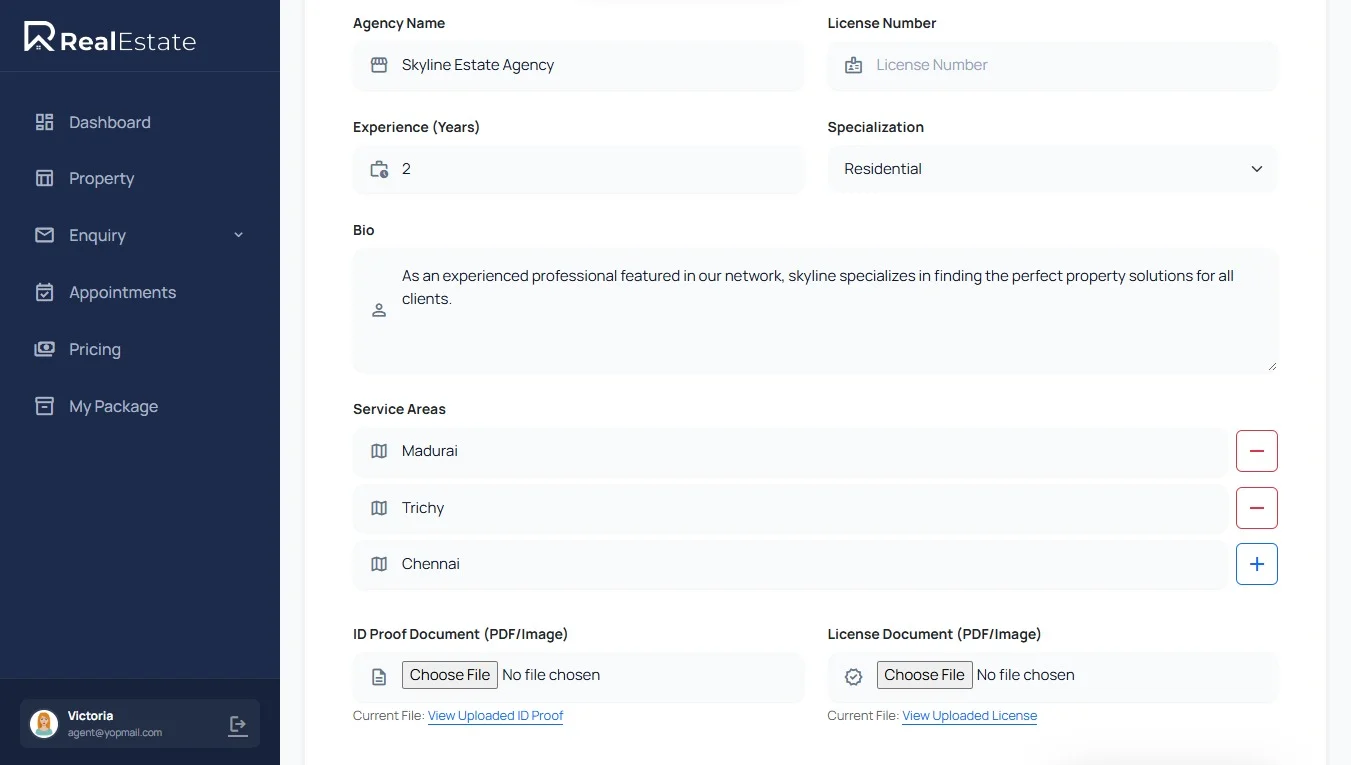Open the View Uploaded License link
1351x765 pixels.
coord(969,716)
